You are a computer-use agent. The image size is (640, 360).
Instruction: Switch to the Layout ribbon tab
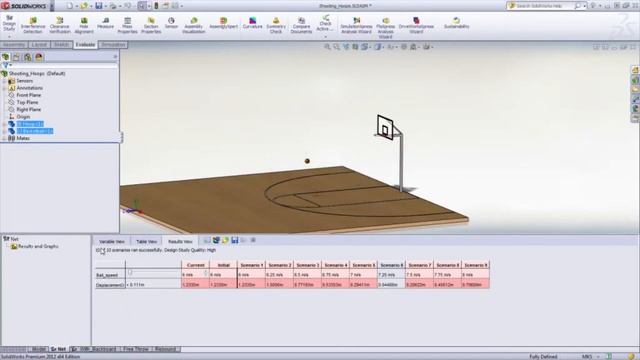39,44
